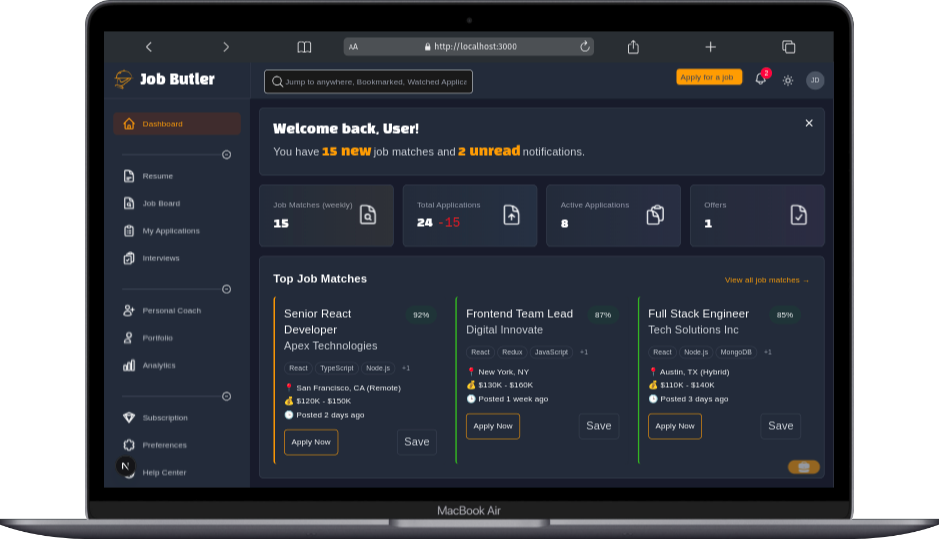939x539 pixels.
Task: Open the browser share icon
Action: pyautogui.click(x=633, y=47)
